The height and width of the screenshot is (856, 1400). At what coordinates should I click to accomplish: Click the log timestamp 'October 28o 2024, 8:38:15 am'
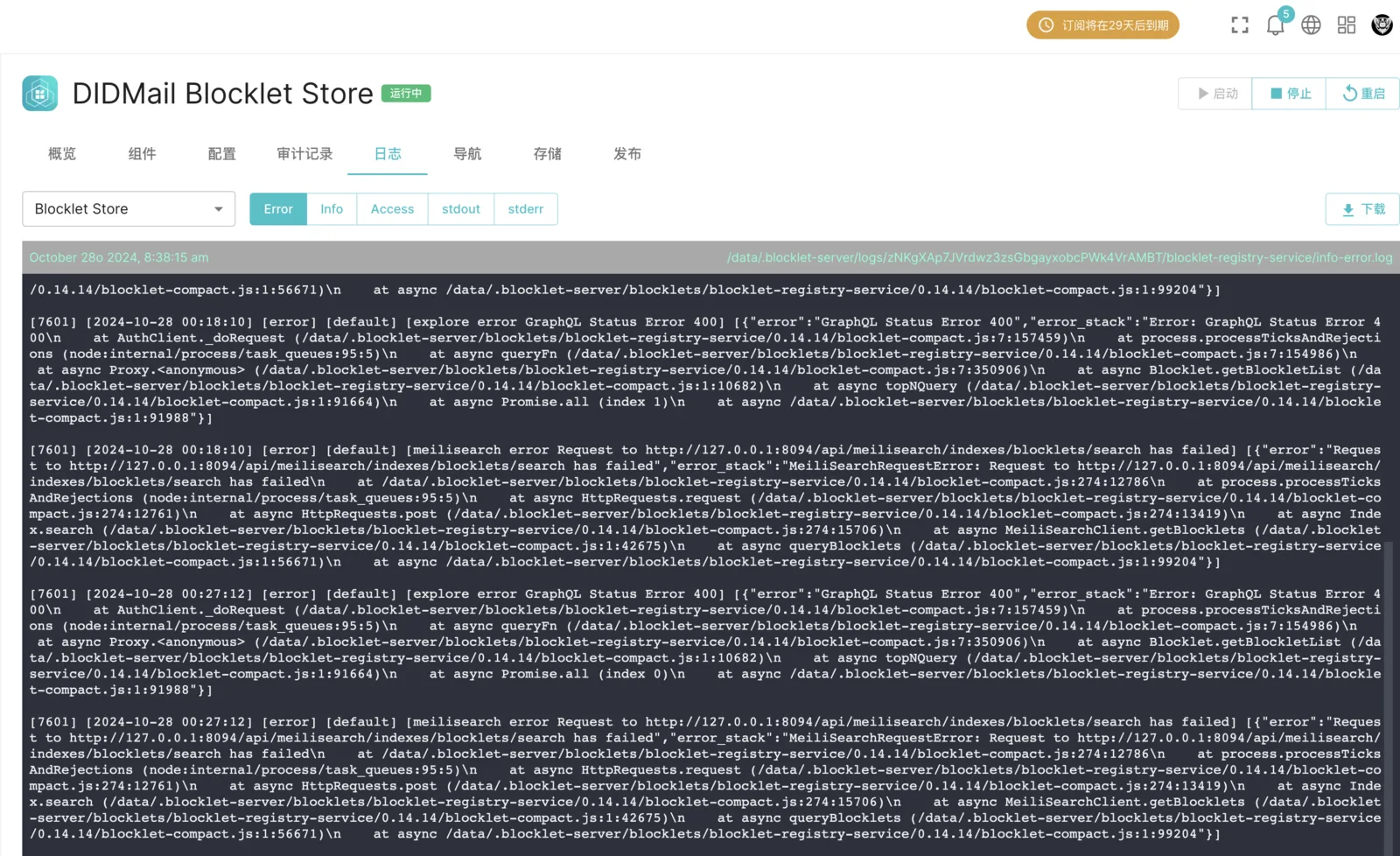click(119, 257)
